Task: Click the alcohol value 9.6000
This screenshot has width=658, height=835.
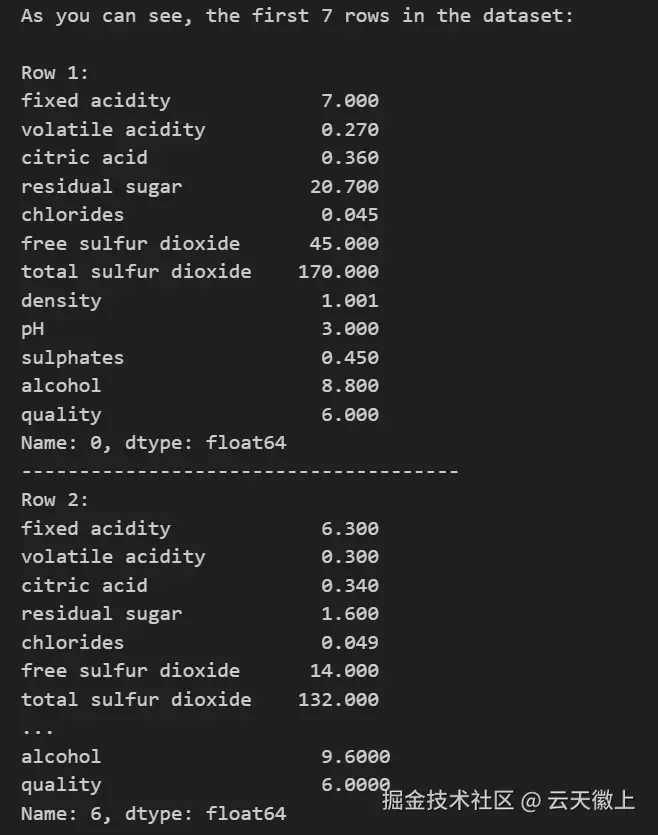Action: (355, 757)
